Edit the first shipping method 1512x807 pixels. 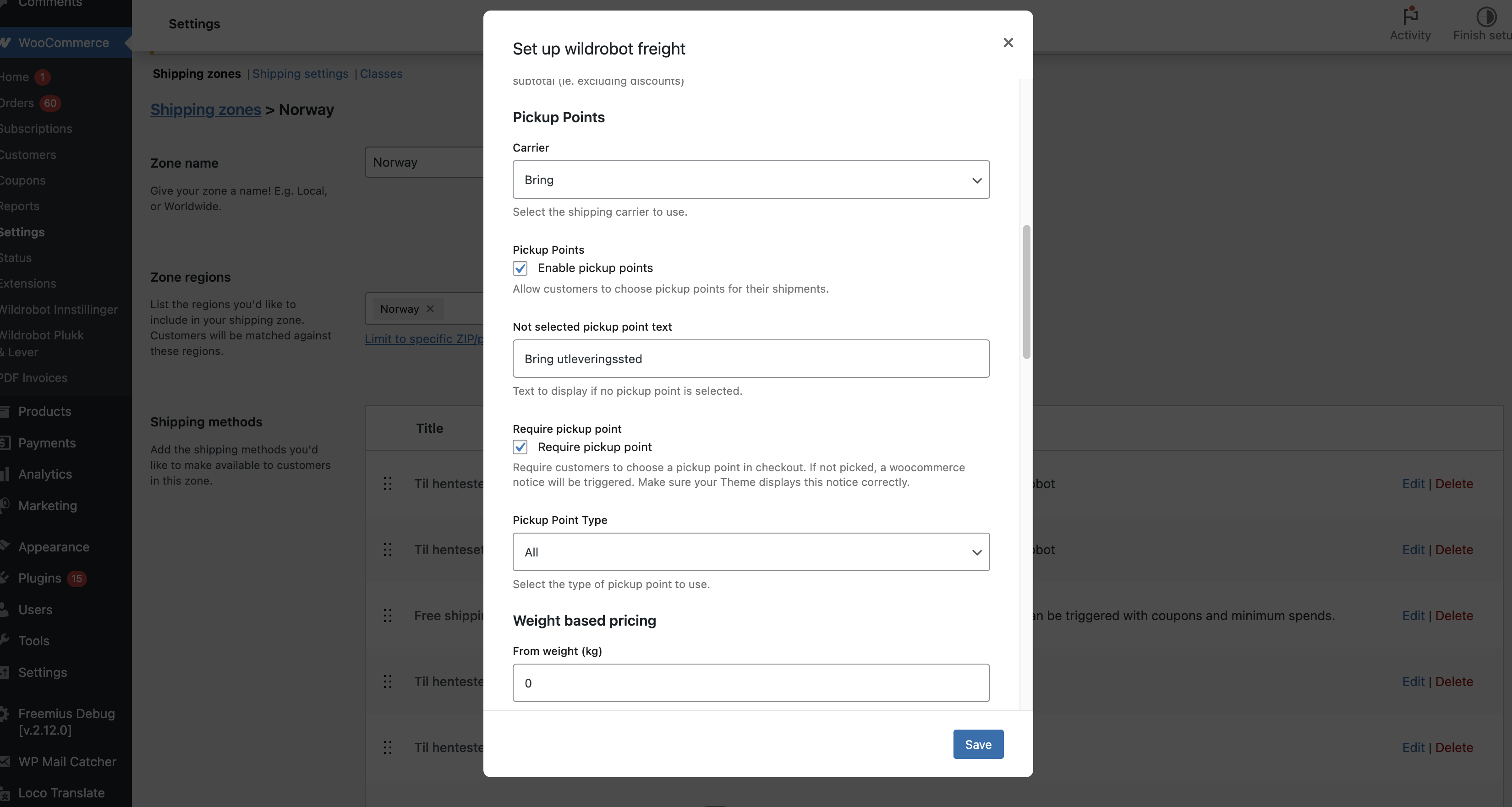pyautogui.click(x=1413, y=484)
